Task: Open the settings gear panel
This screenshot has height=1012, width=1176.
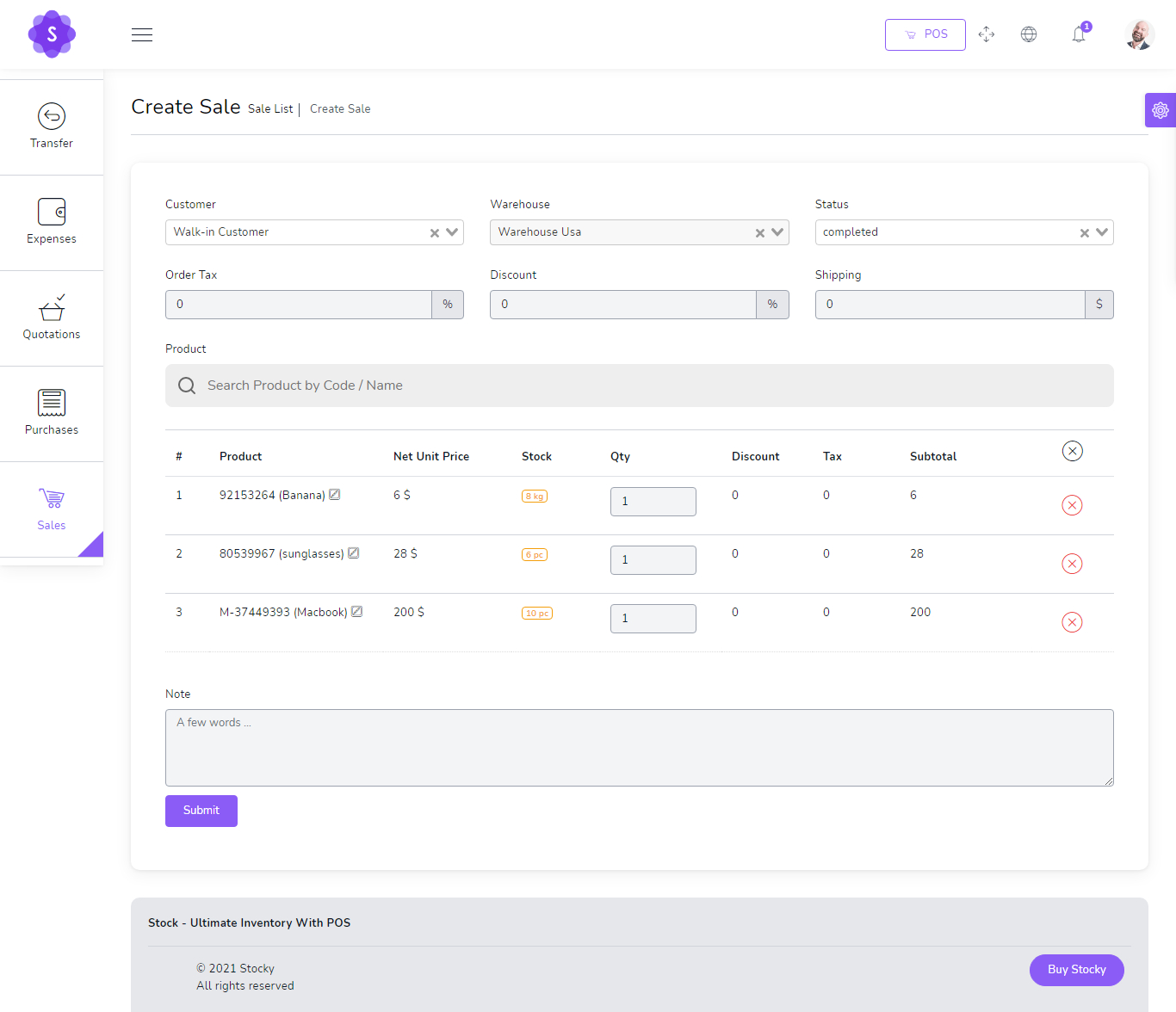Action: pyautogui.click(x=1160, y=110)
